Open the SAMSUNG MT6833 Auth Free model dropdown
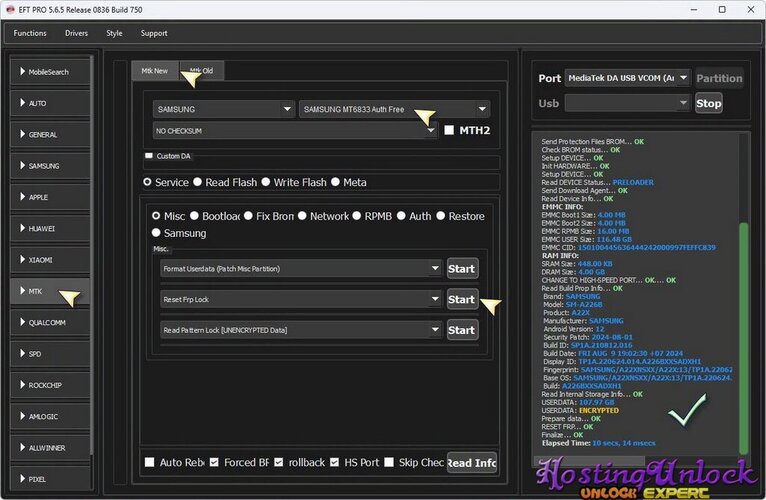This screenshot has height=500, width=766. pyautogui.click(x=394, y=109)
